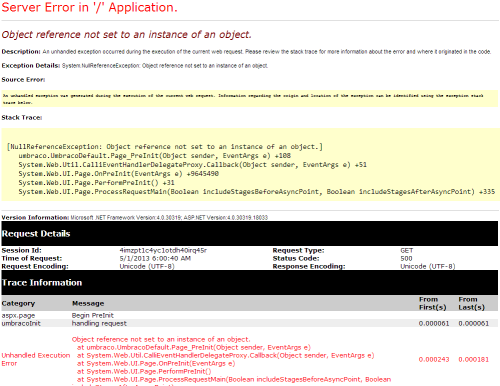The width and height of the screenshot is (500, 386).
Task: Click the "Response Encoding:" label
Action: tap(309, 266)
